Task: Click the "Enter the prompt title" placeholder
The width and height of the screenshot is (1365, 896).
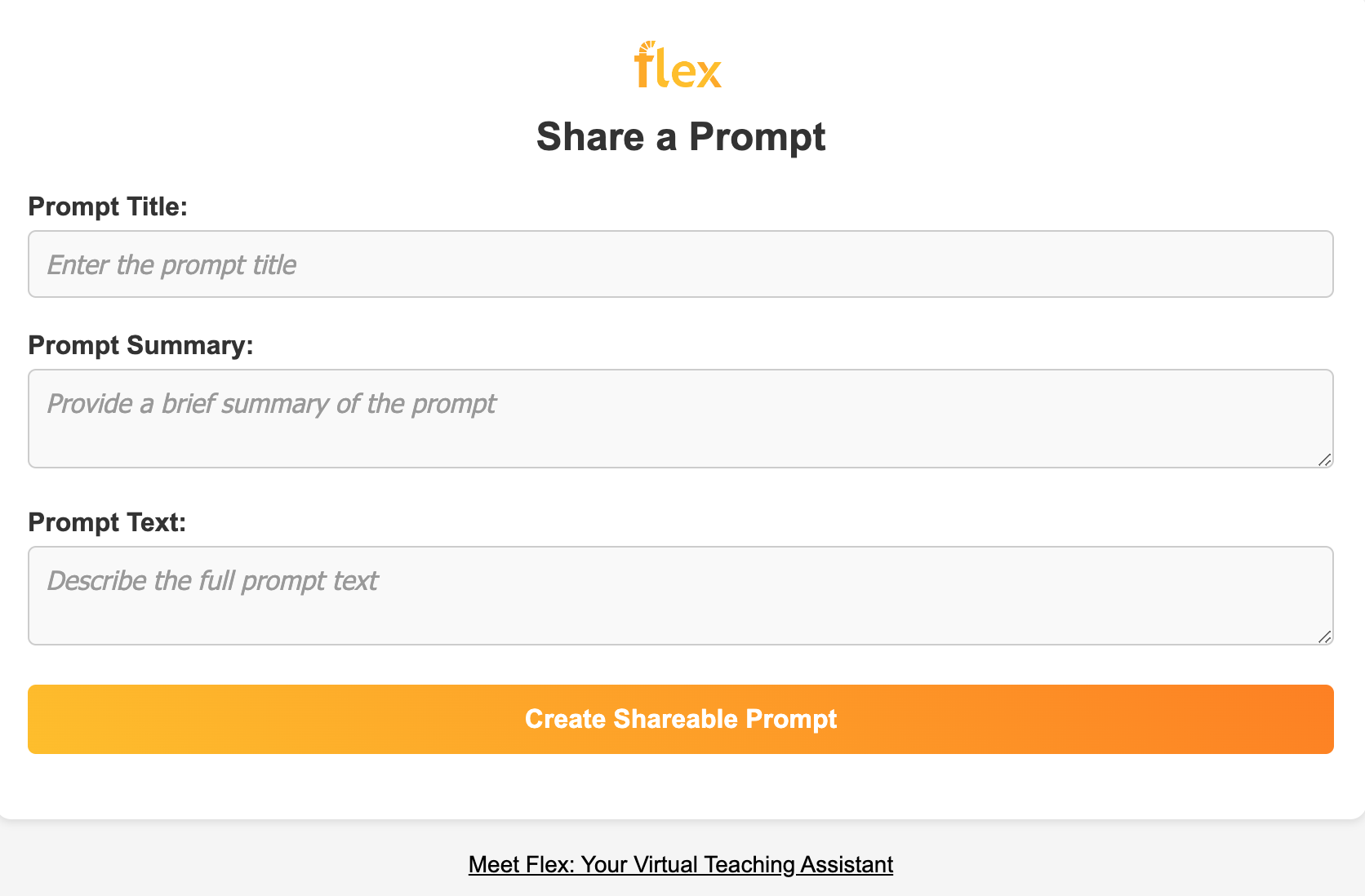Action: click(171, 265)
